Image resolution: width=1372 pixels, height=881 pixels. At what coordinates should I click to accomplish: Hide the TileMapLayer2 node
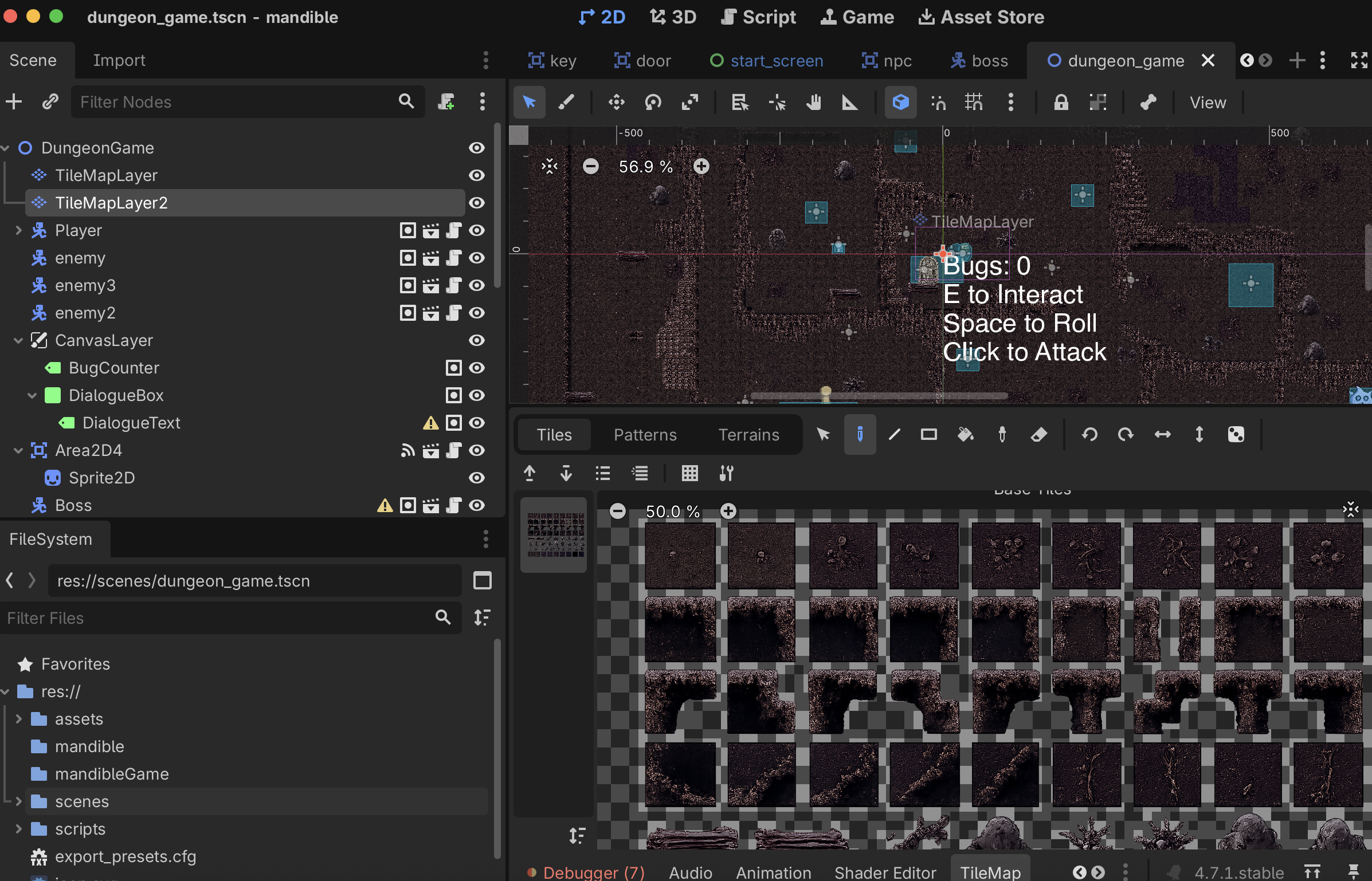477,203
